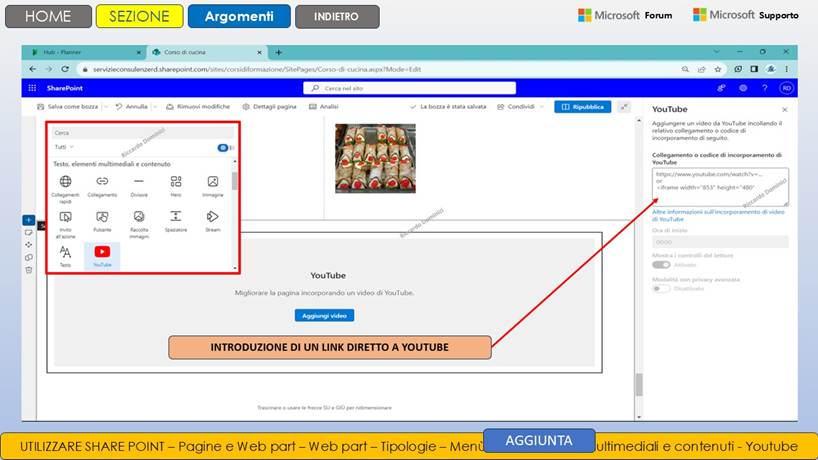Select the Invito all'azione web part
The image size is (818, 460).
(65, 224)
